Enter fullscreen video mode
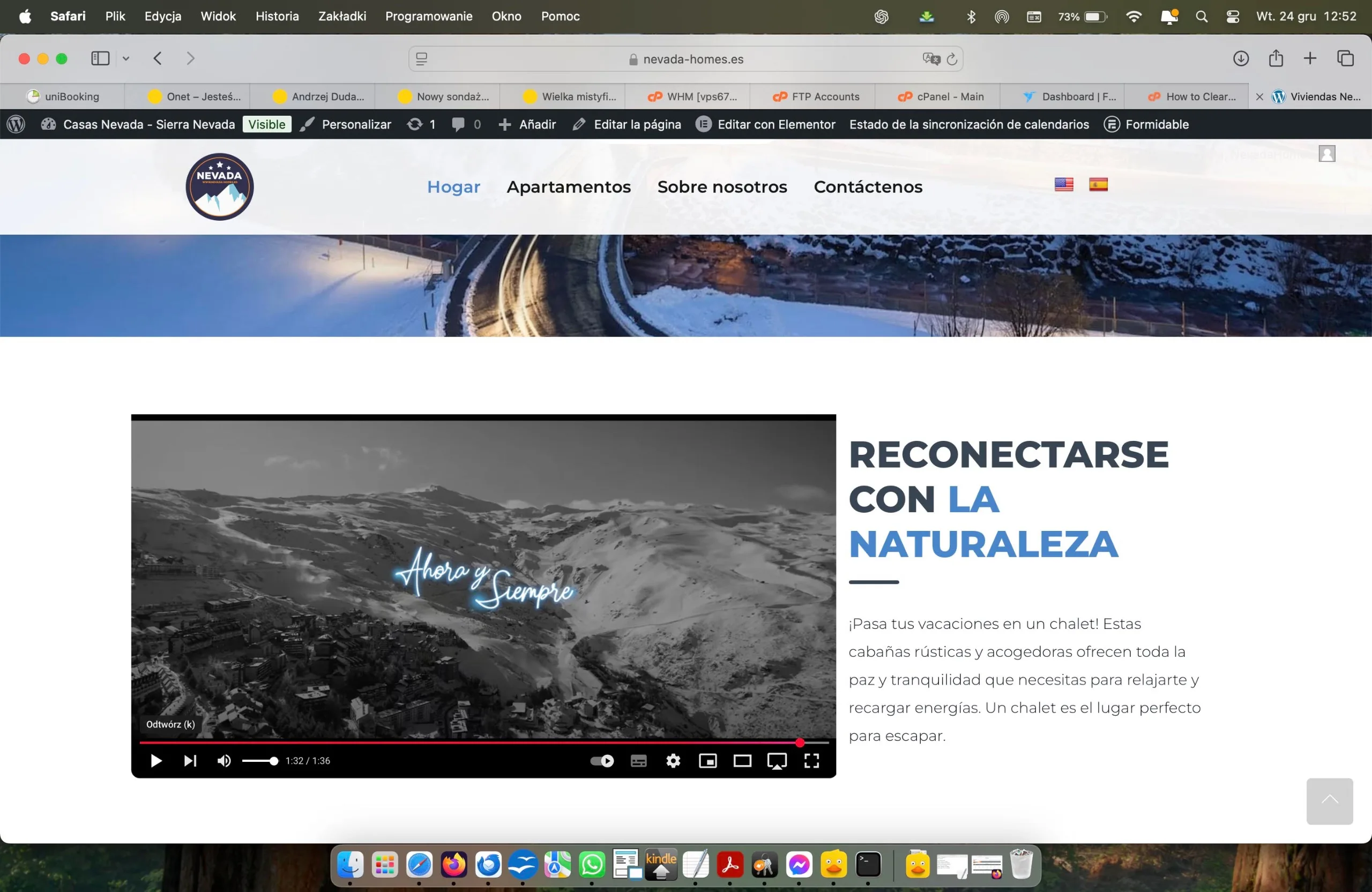This screenshot has height=892, width=1372. 811,761
